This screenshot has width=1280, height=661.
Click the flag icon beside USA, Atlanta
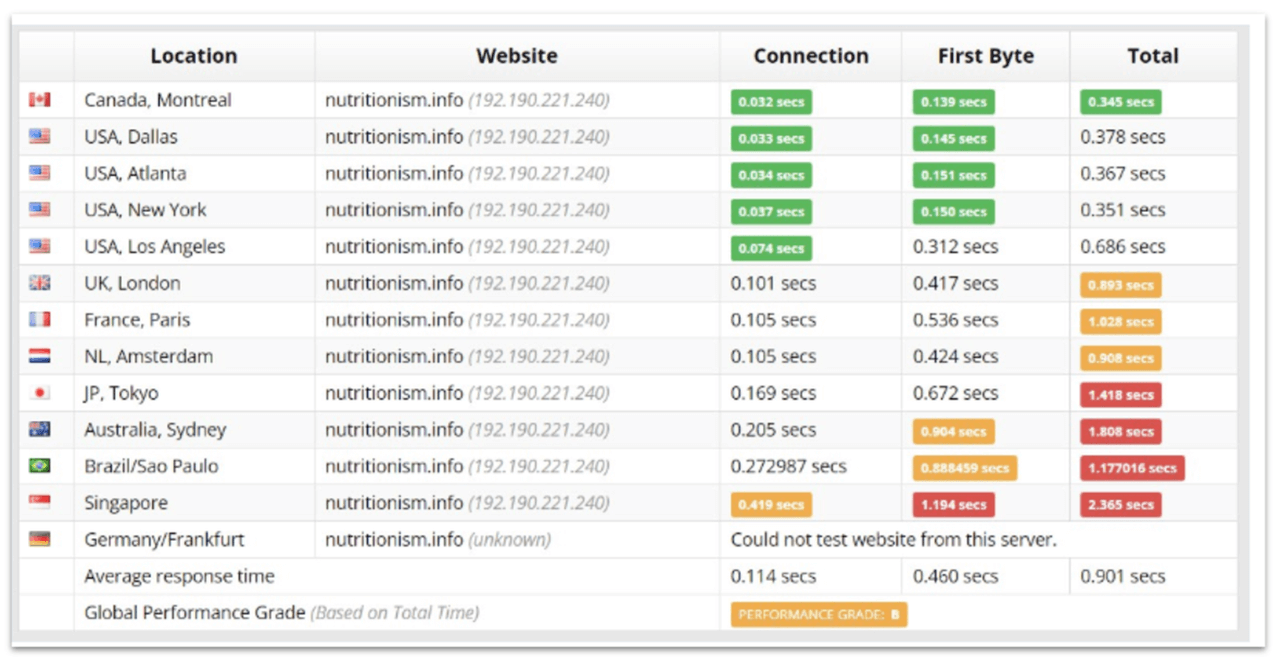pyautogui.click(x=40, y=173)
